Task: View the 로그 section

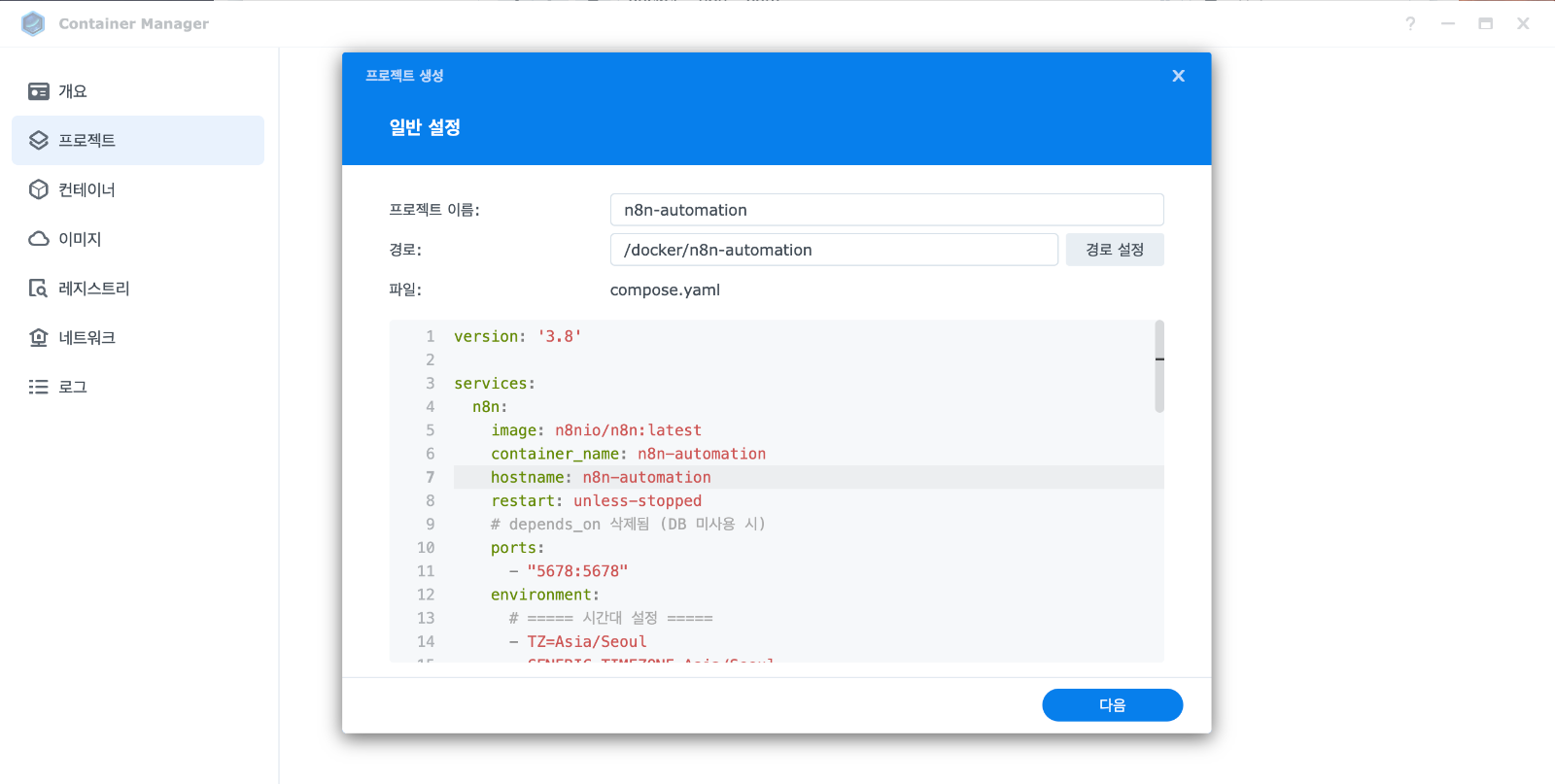Action: click(138, 387)
